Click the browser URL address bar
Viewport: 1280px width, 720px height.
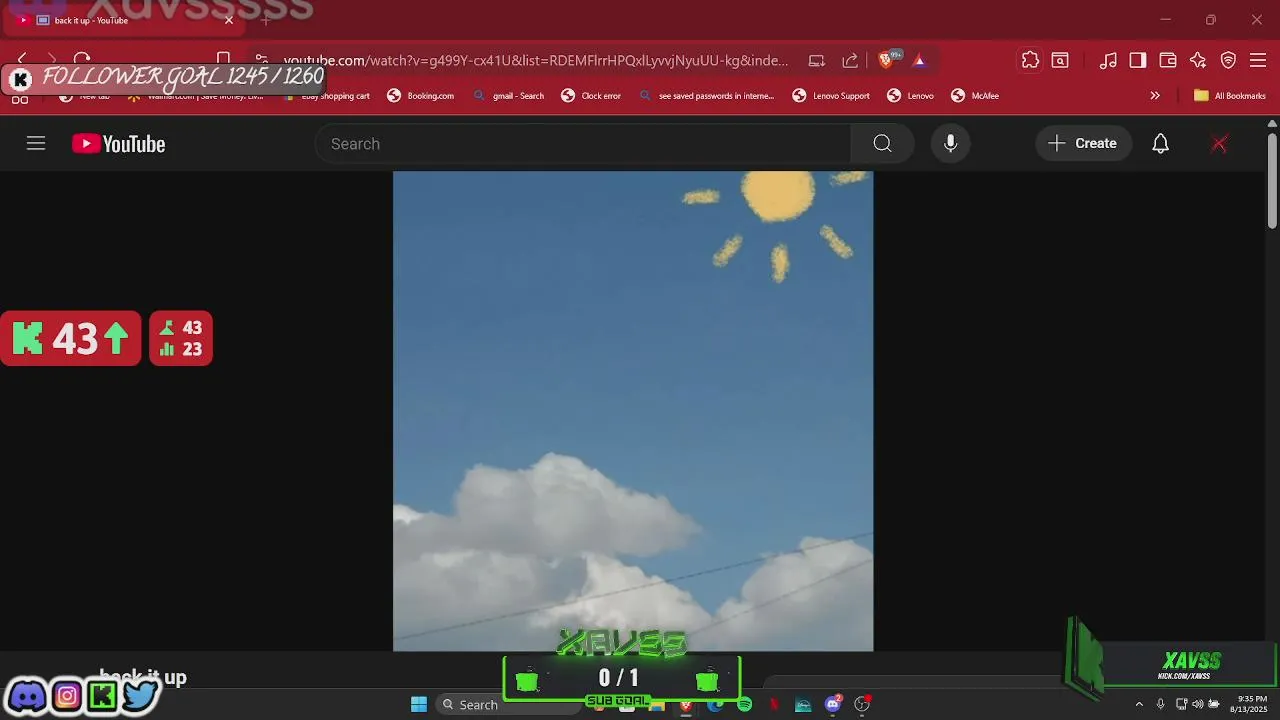point(535,60)
